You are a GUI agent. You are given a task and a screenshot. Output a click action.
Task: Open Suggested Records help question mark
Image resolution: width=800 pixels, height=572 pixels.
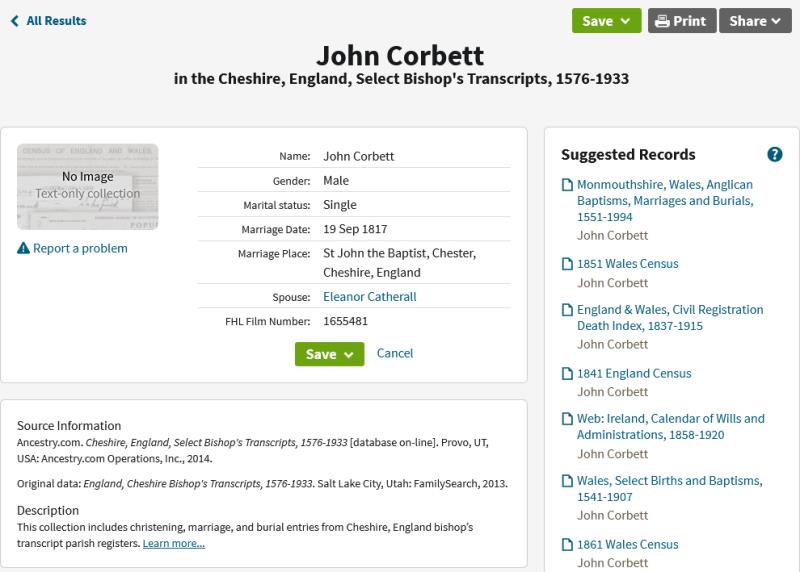[x=774, y=154]
